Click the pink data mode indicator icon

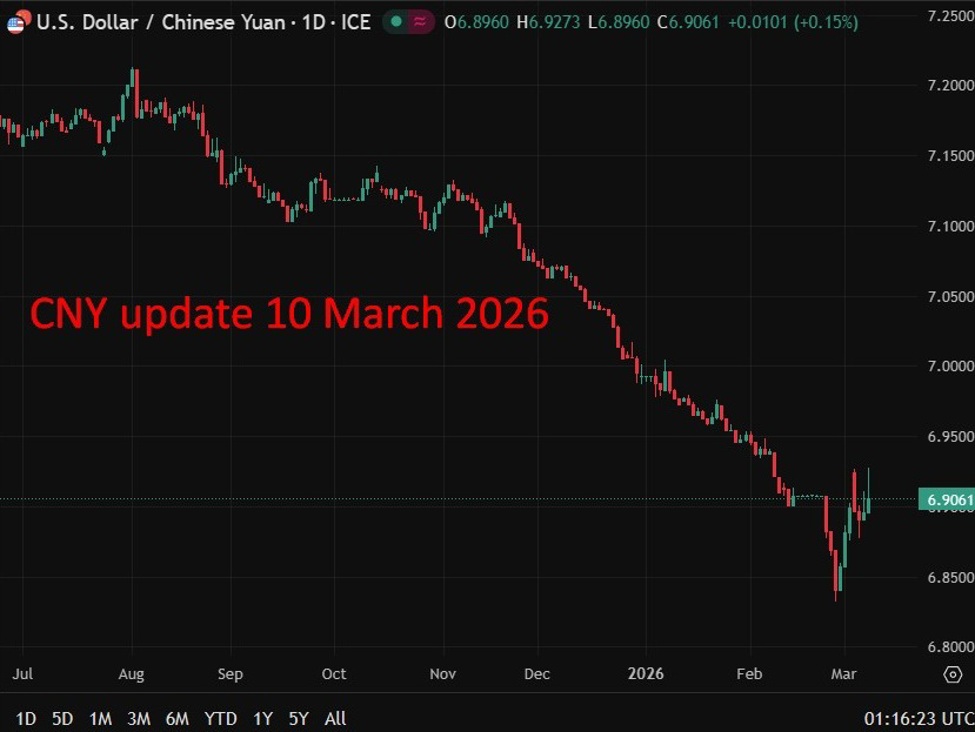coord(422,21)
